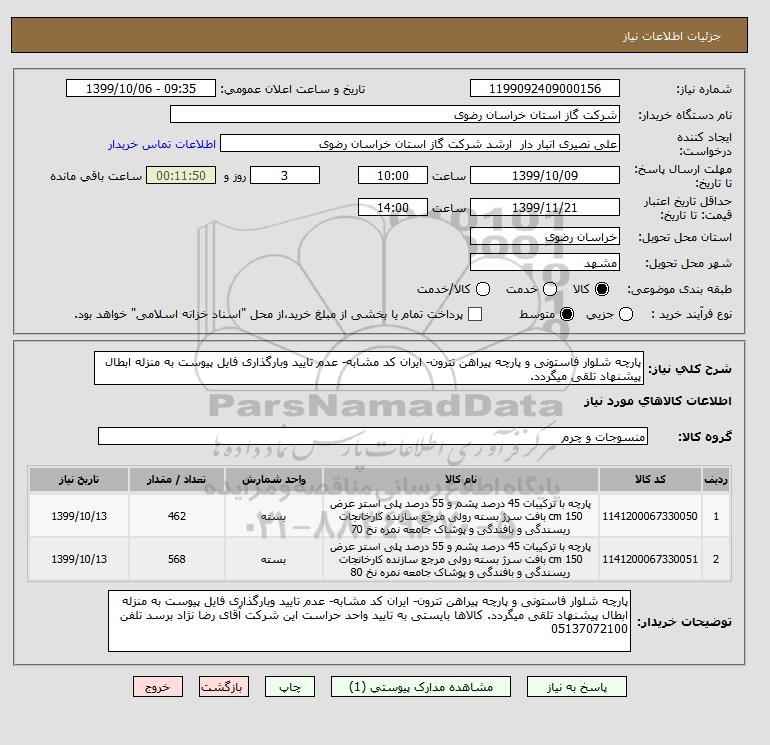Click the جزئیات اطلاعات نیاز page title
This screenshot has height=745, width=770.
(671, 36)
